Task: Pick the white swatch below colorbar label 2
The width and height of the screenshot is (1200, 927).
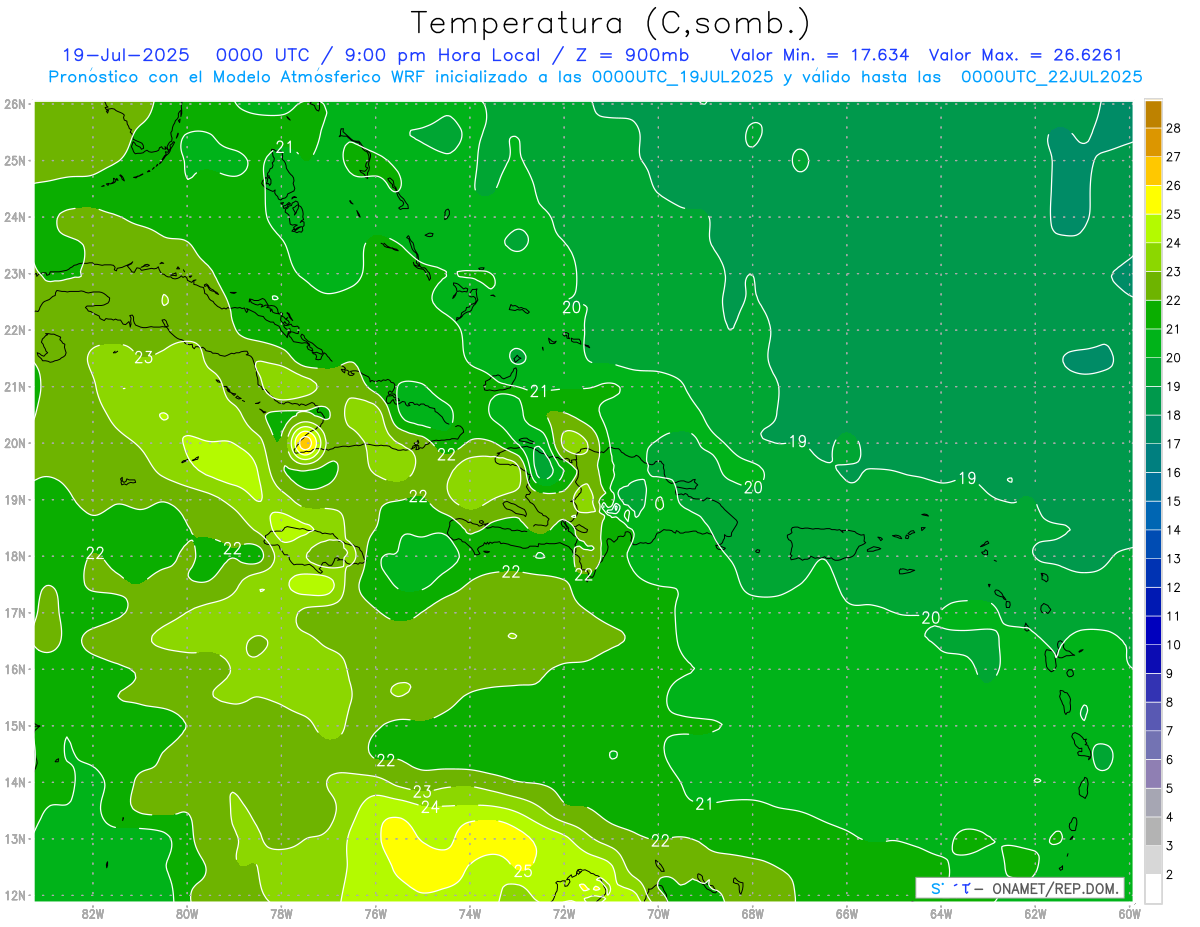Action: pyautogui.click(x=1153, y=888)
